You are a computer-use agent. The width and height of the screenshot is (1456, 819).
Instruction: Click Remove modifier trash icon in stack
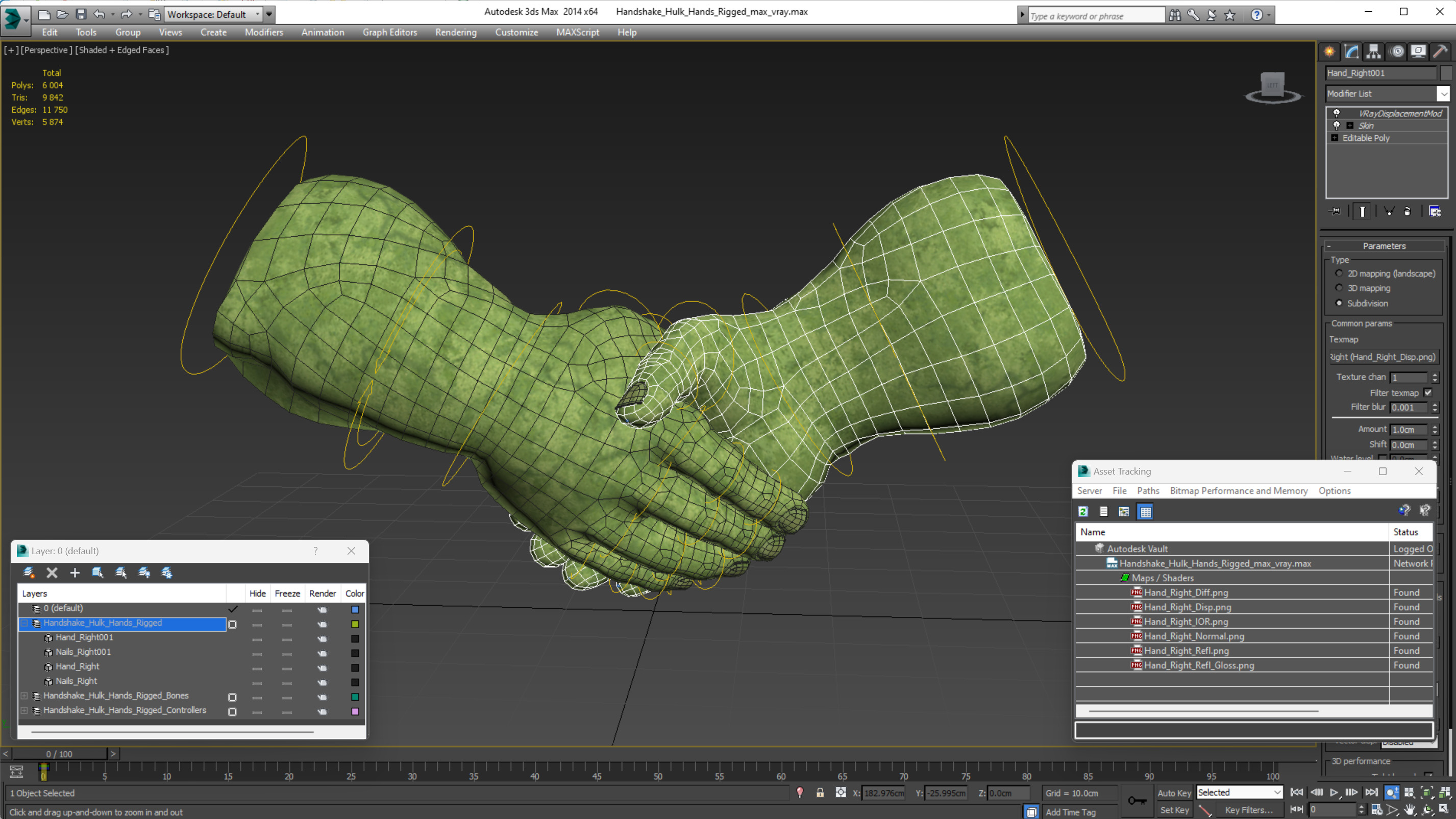1408,211
